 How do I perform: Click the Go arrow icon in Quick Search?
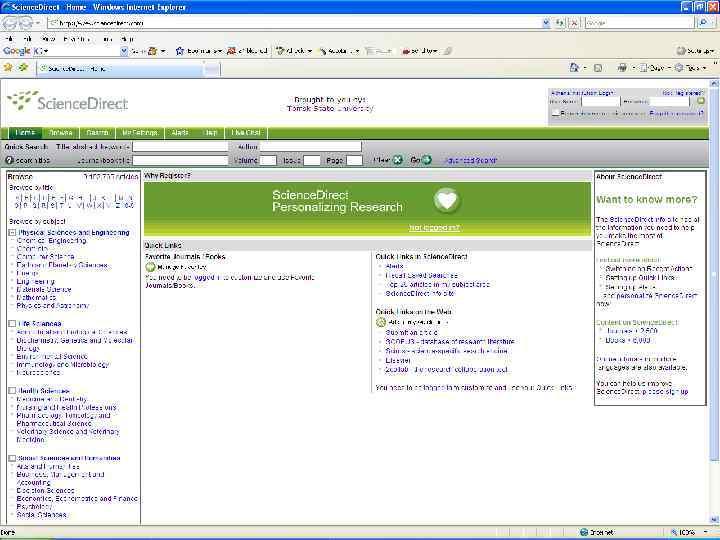pyautogui.click(x=427, y=160)
